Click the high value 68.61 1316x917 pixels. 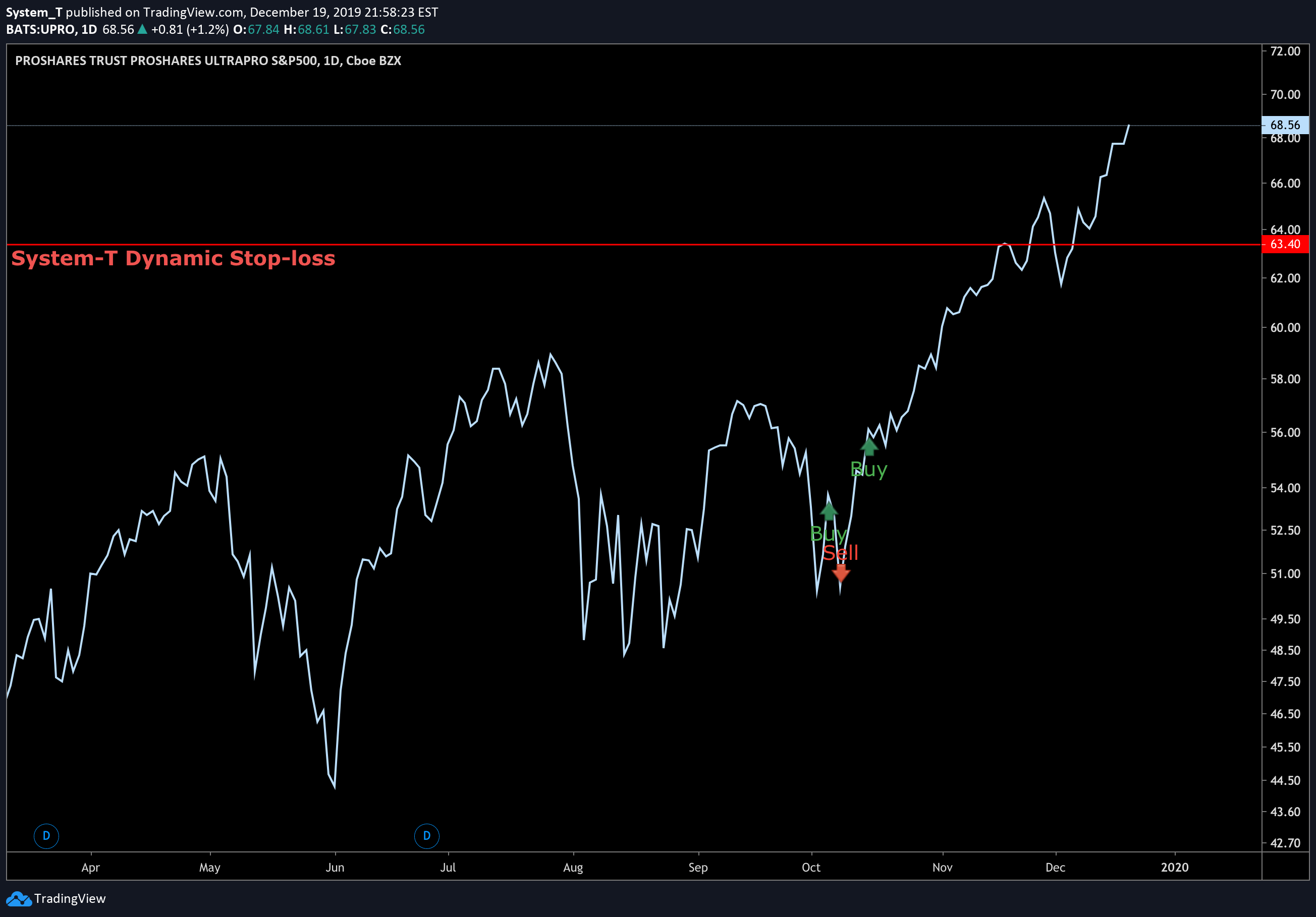(313, 30)
